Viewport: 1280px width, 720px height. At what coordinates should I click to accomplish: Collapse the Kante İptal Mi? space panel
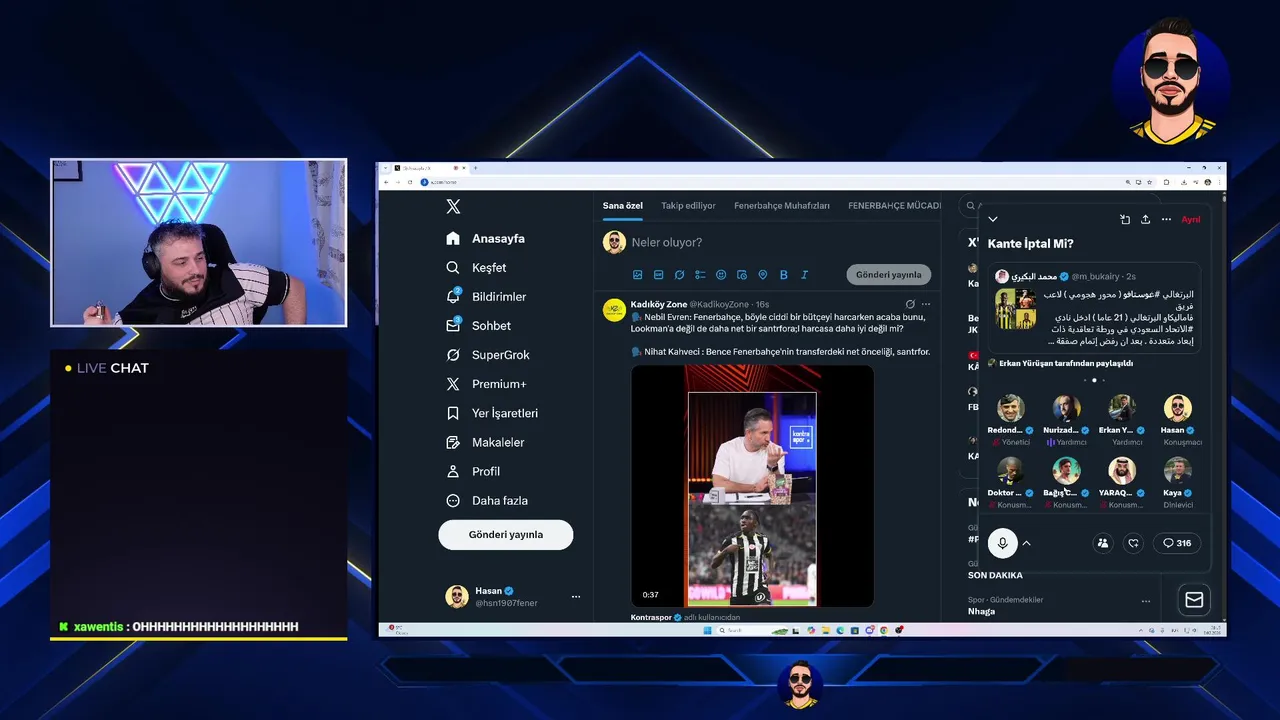coord(992,219)
